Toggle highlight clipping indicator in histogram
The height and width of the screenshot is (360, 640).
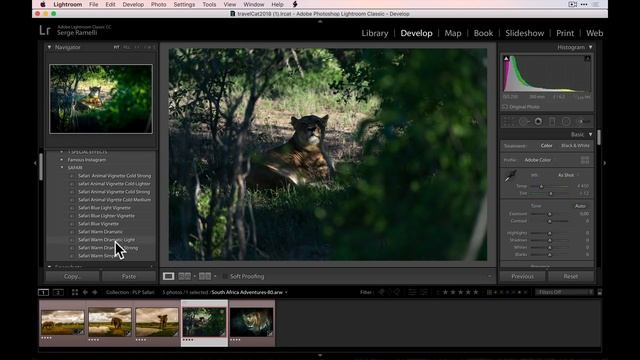click(x=587, y=59)
